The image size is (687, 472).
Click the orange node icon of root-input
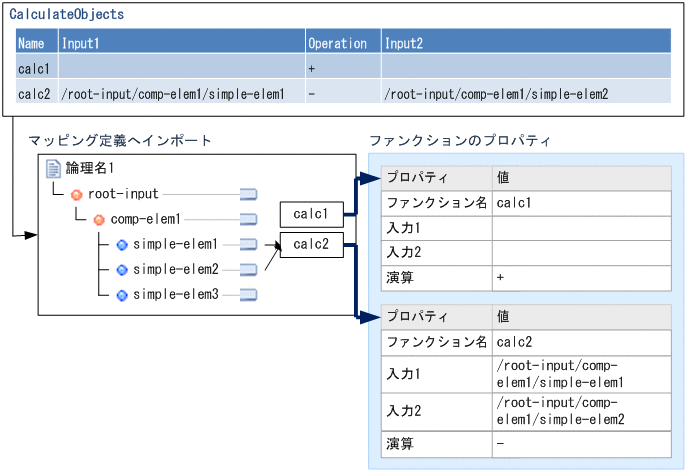[x=76, y=194]
